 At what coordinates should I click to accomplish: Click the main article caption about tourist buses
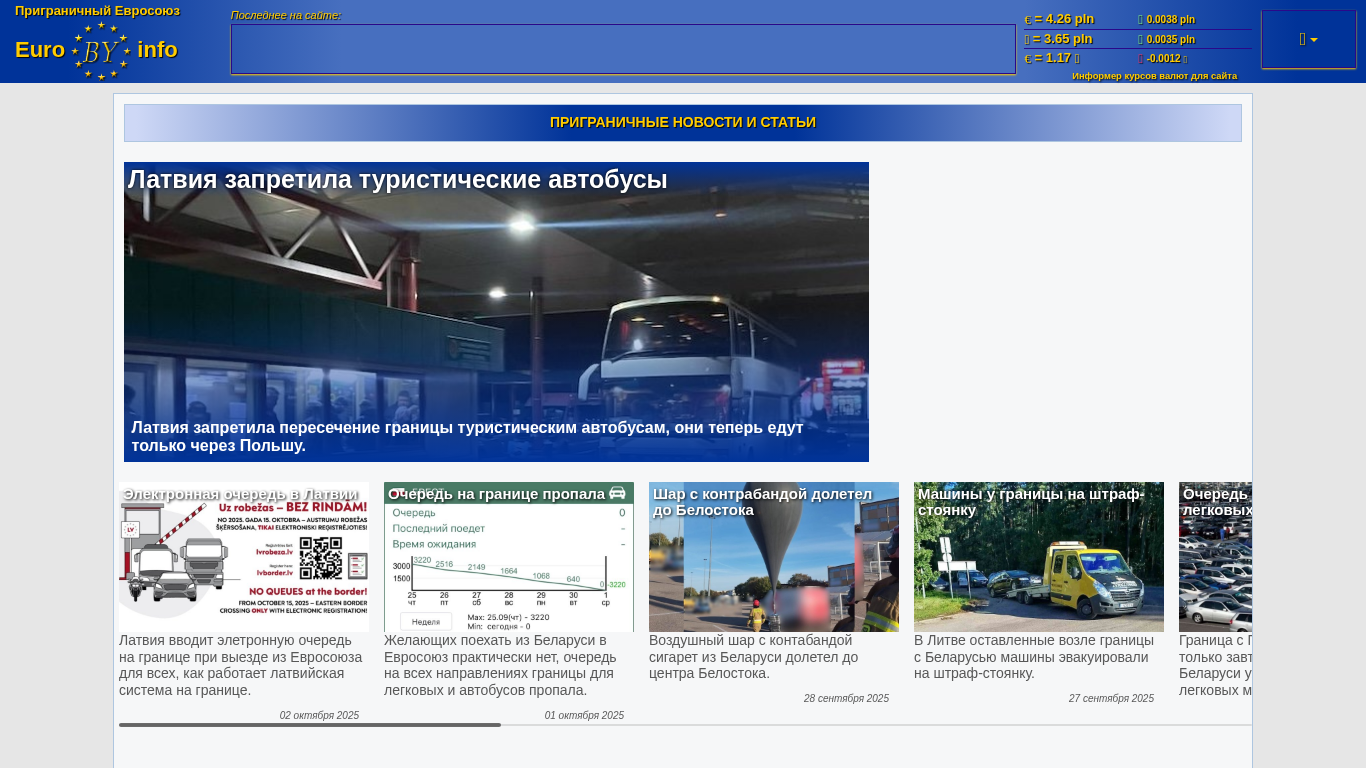(468, 436)
